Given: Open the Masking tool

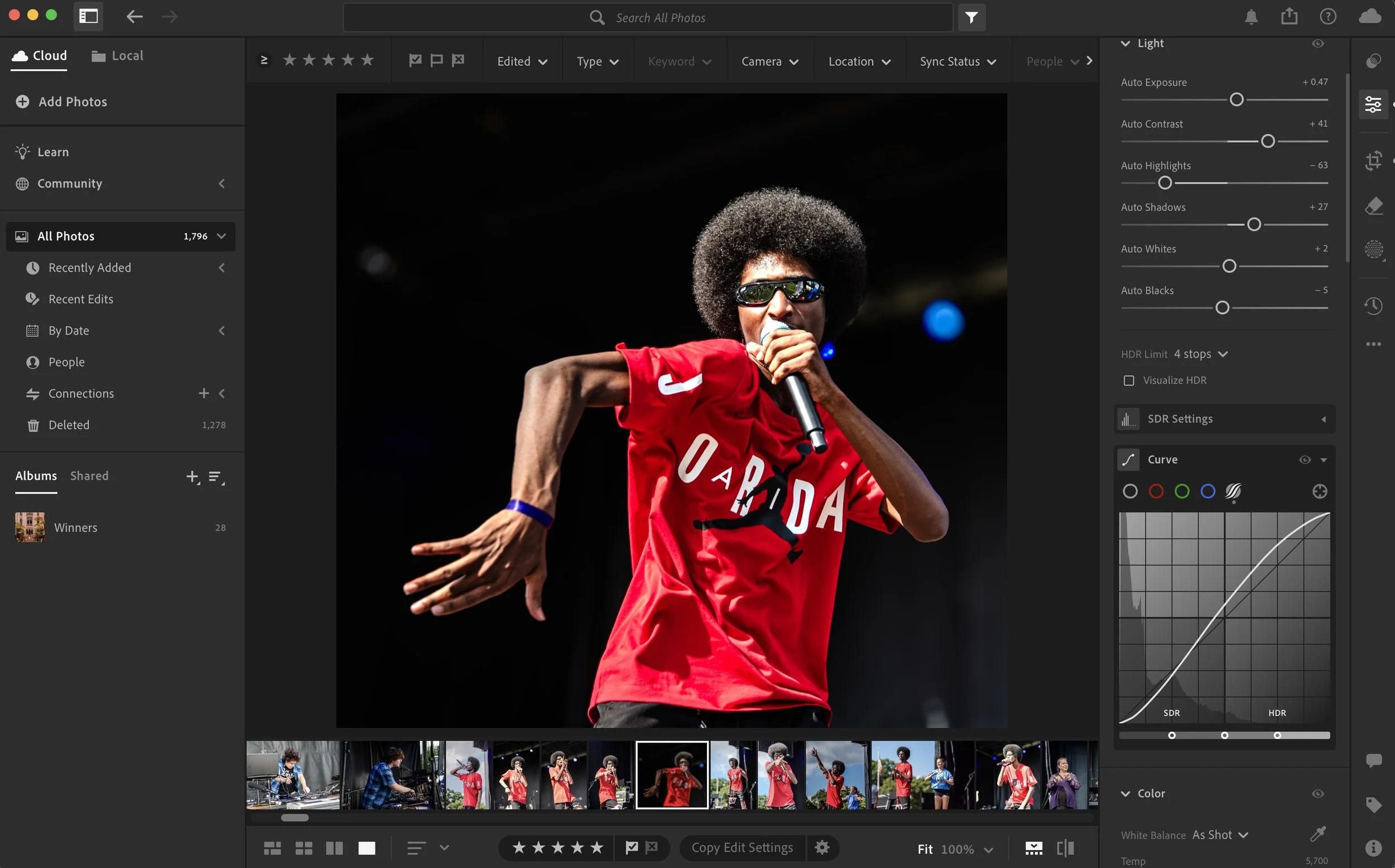Looking at the screenshot, I should coord(1373,249).
